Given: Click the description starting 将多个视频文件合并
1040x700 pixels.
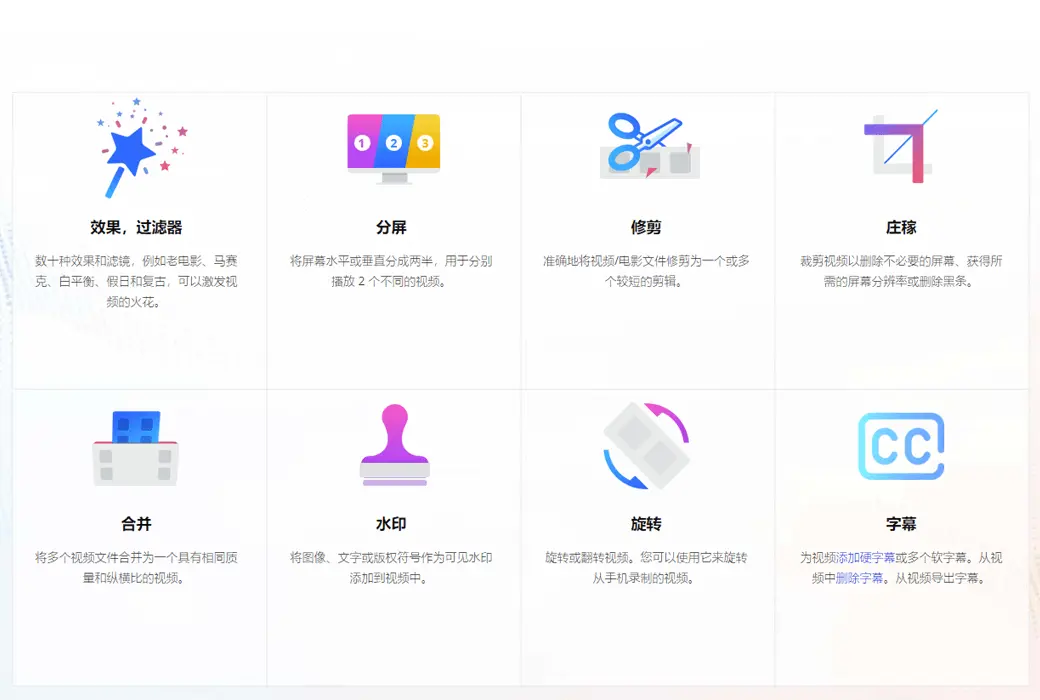Looking at the screenshot, I should tap(136, 568).
